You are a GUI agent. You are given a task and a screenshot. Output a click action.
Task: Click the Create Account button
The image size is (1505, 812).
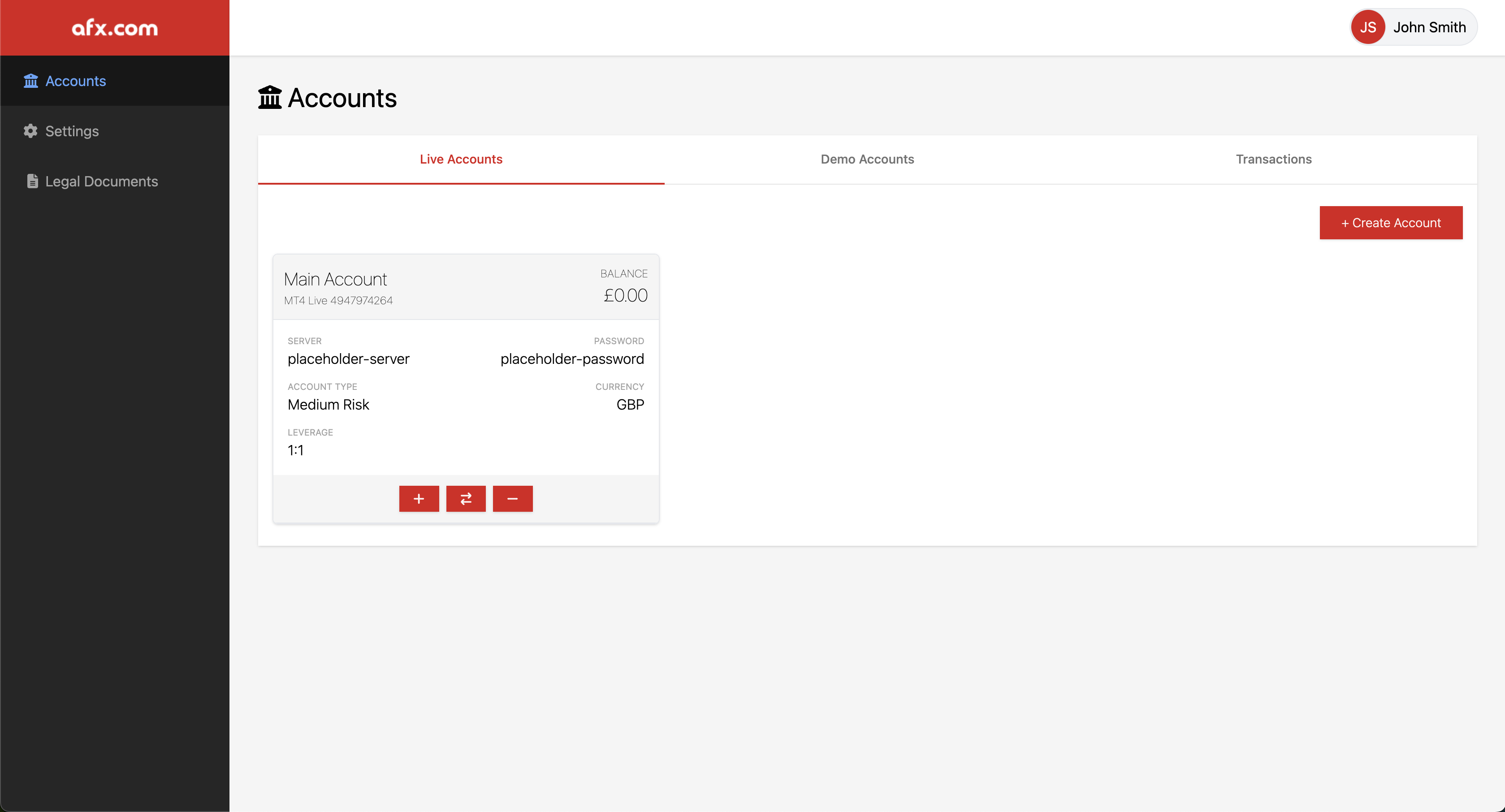[x=1391, y=222]
